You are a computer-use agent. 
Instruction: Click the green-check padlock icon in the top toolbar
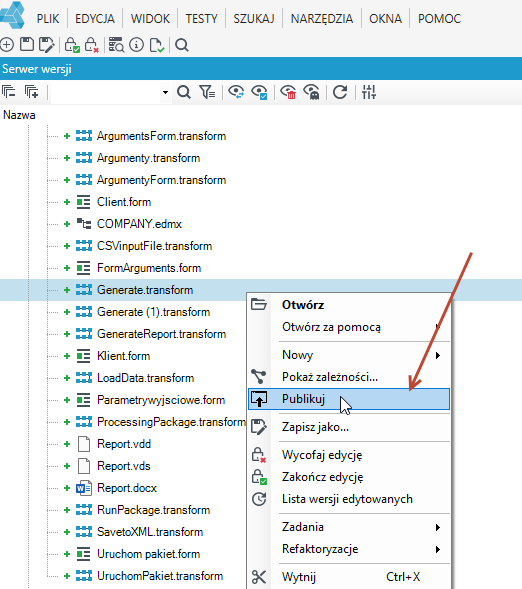point(72,45)
